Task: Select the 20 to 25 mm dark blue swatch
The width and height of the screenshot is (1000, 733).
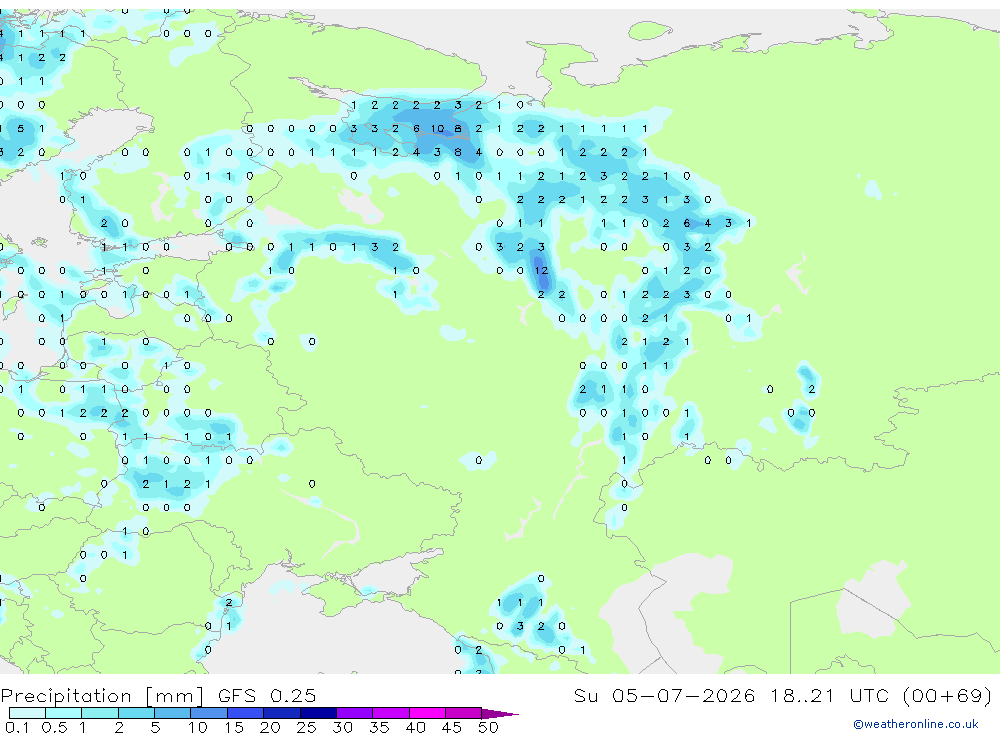Action: click(x=282, y=713)
